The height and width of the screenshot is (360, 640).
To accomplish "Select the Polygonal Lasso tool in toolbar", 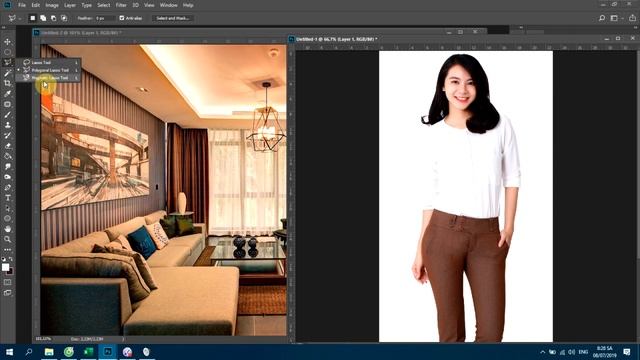I will [x=7, y=62].
